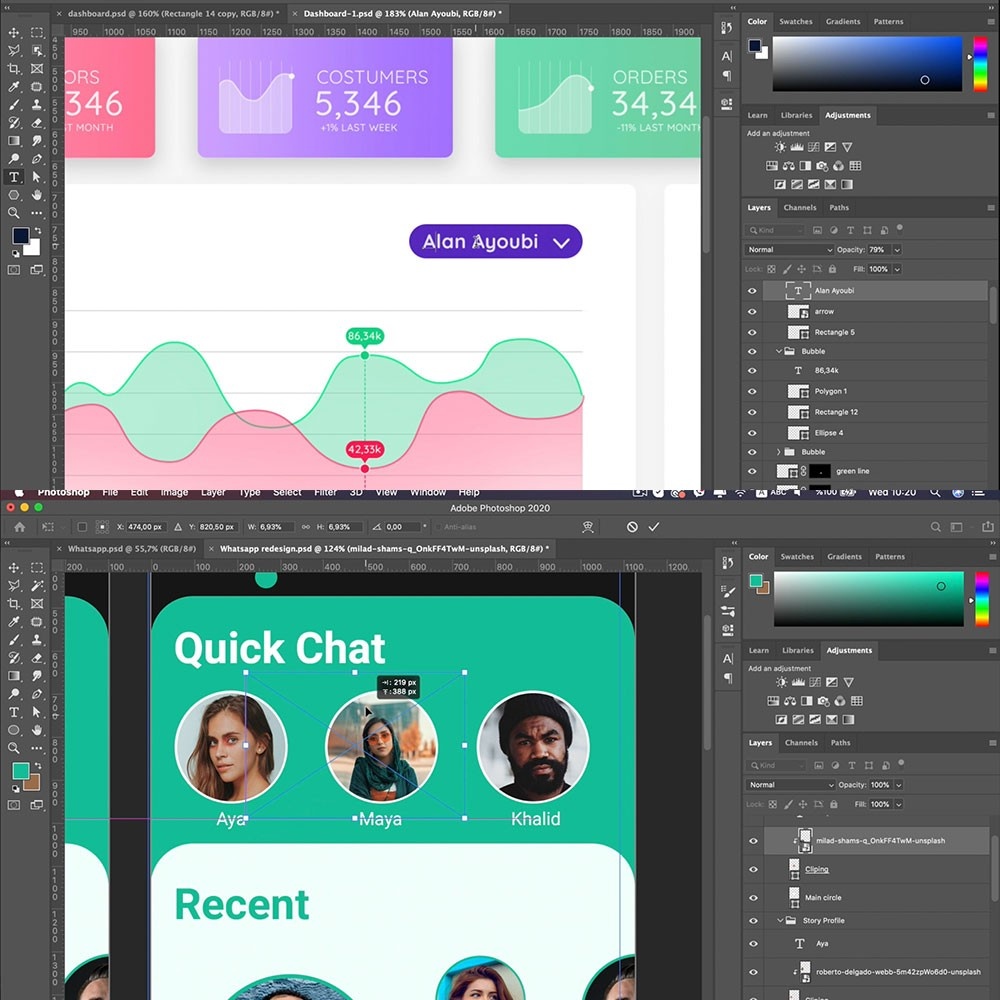Select Hand tool in Dashboard window
Image resolution: width=1000 pixels, height=1000 pixels.
point(37,195)
